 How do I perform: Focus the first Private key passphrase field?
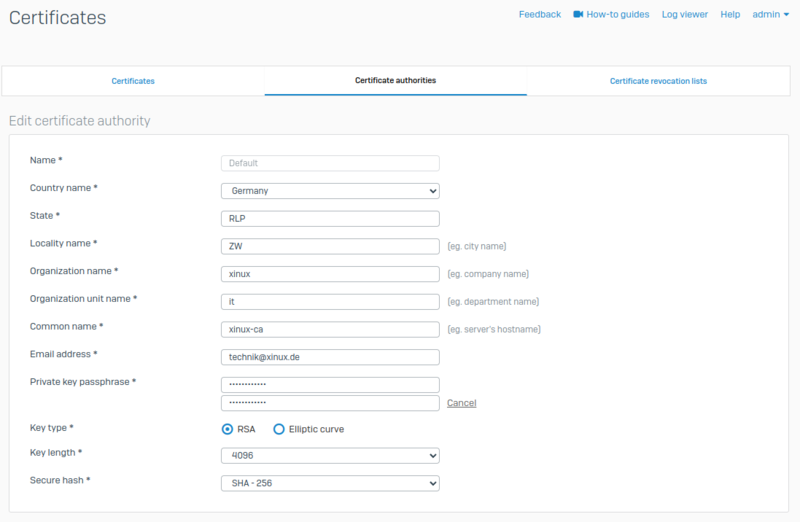tap(329, 385)
